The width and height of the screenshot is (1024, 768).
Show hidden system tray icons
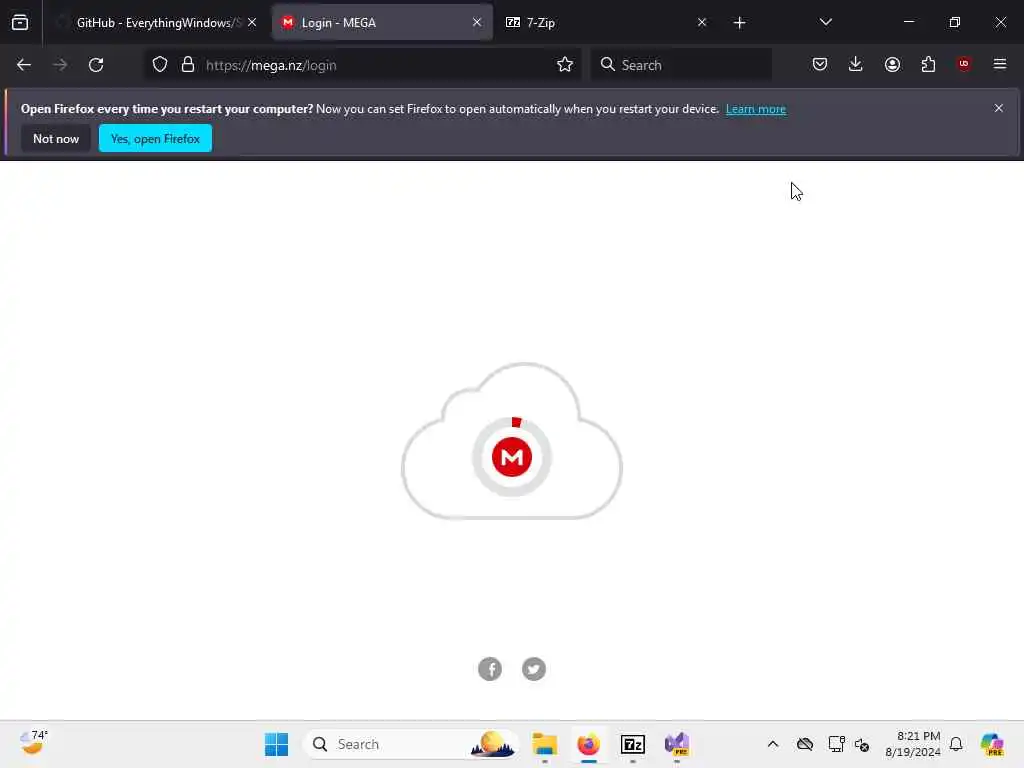[x=773, y=744]
